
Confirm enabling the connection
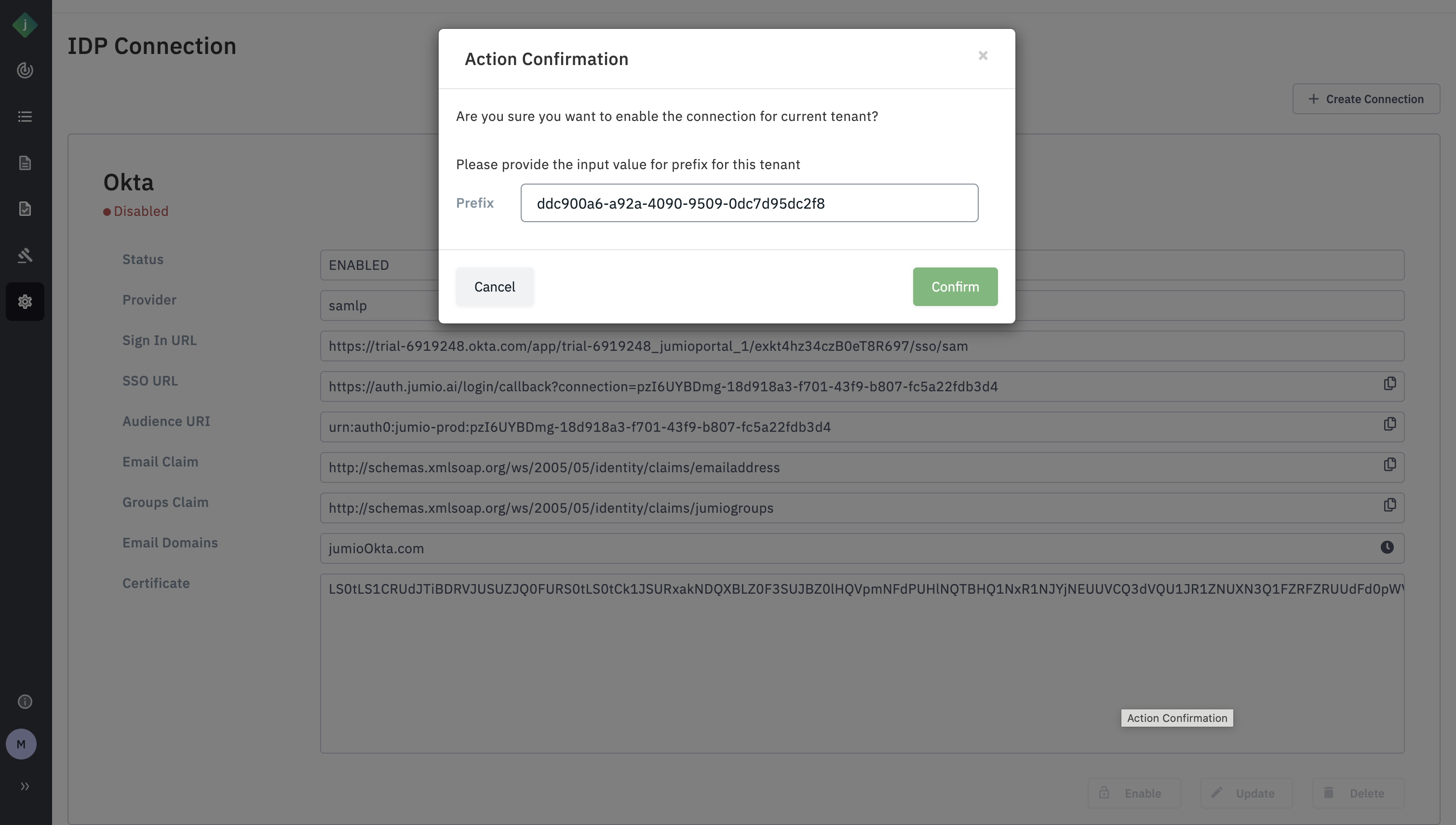click(955, 287)
